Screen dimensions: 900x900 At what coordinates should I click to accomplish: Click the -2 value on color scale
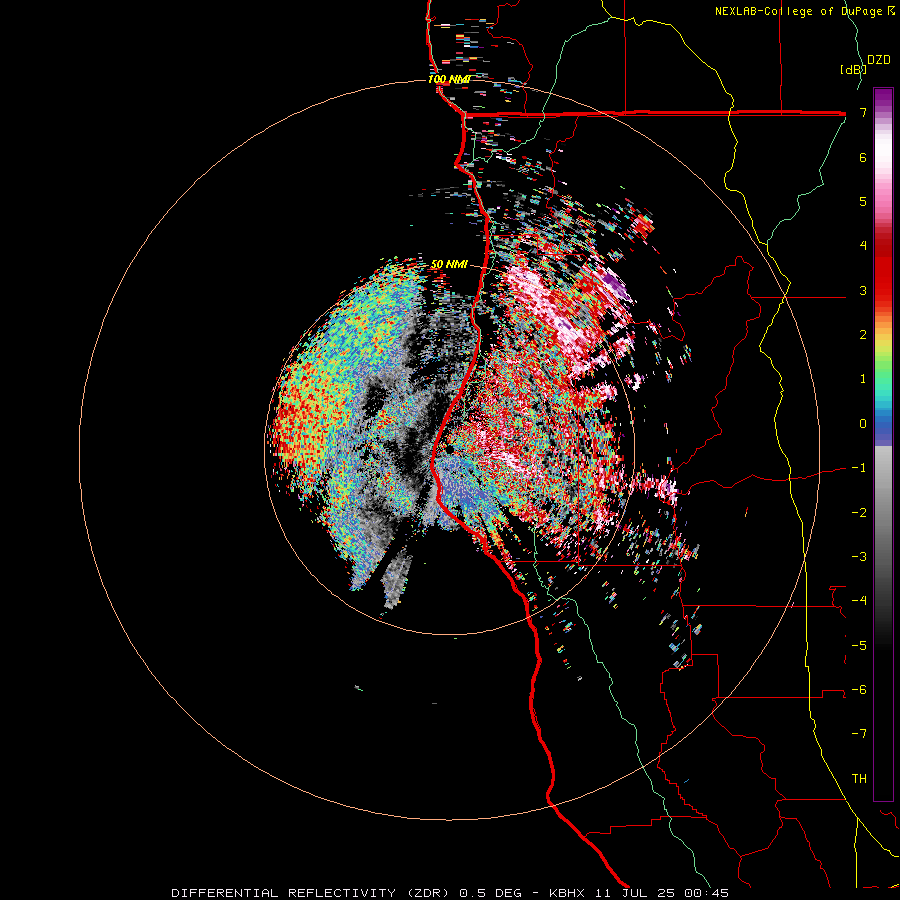pos(859,513)
